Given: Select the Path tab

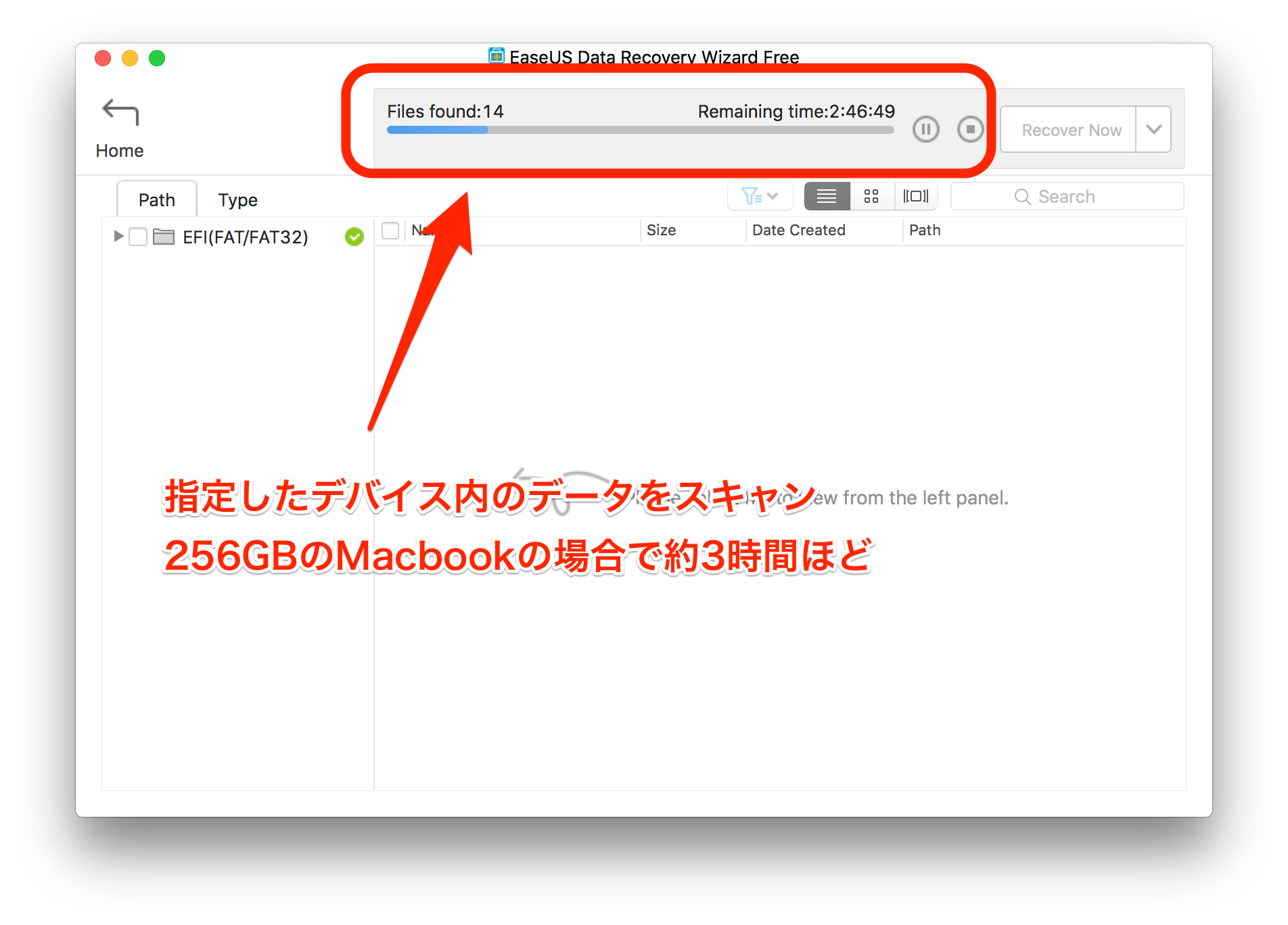Looking at the screenshot, I should 157,200.
